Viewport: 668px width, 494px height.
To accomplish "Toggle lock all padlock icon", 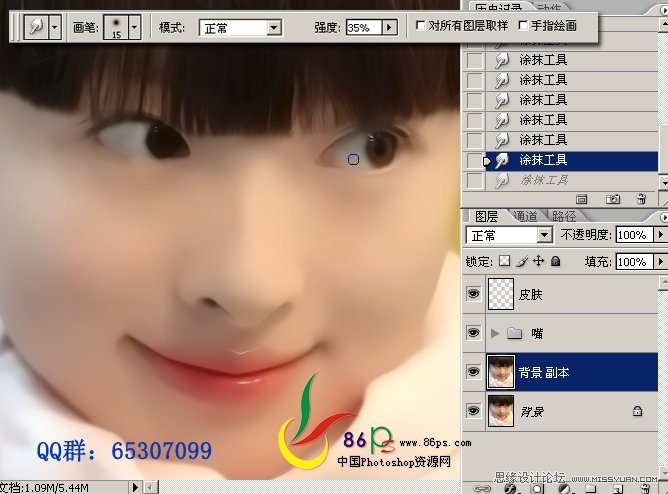I will 556,261.
